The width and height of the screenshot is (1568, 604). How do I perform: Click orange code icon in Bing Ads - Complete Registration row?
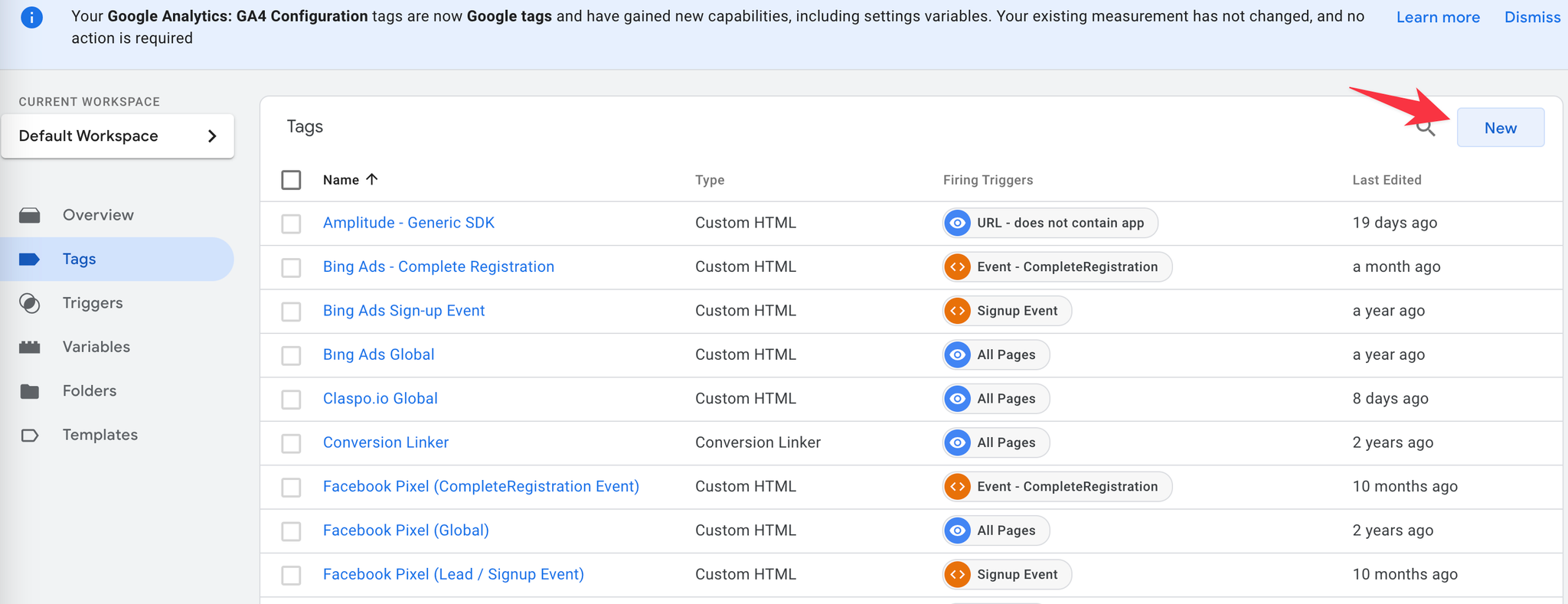click(x=957, y=267)
